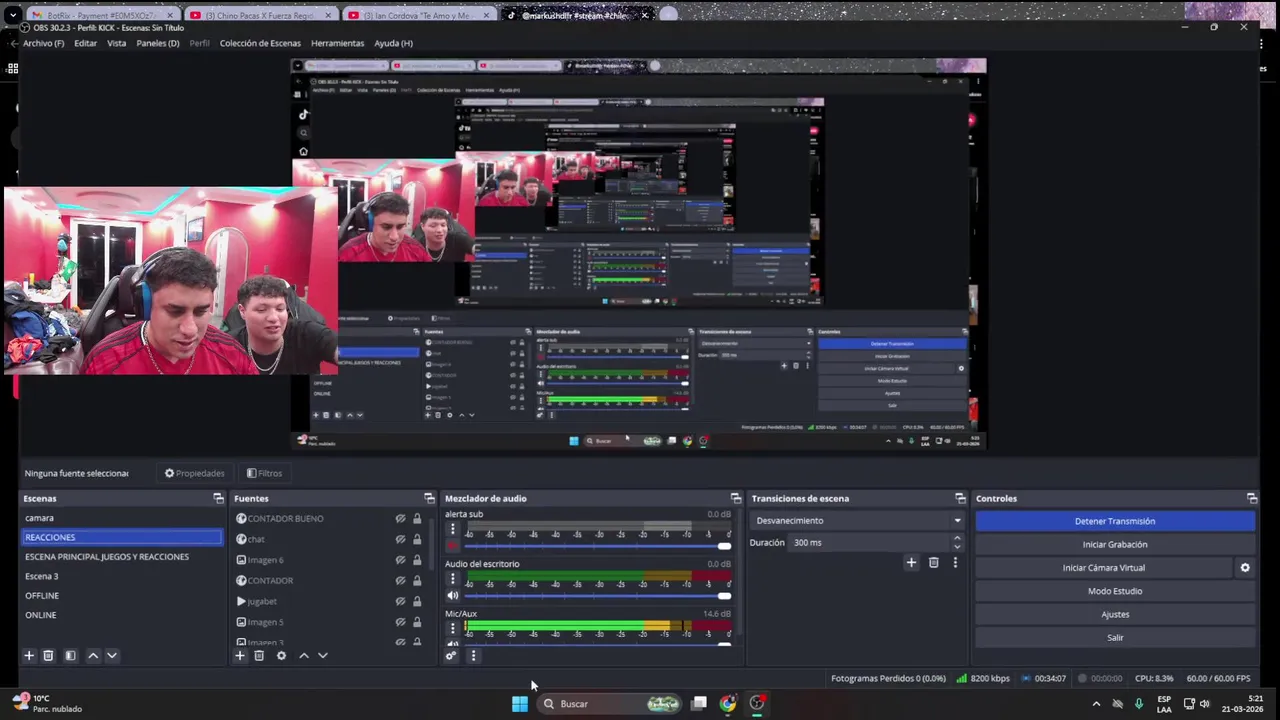
Task: Open Editar menu
Action: pyautogui.click(x=85, y=43)
